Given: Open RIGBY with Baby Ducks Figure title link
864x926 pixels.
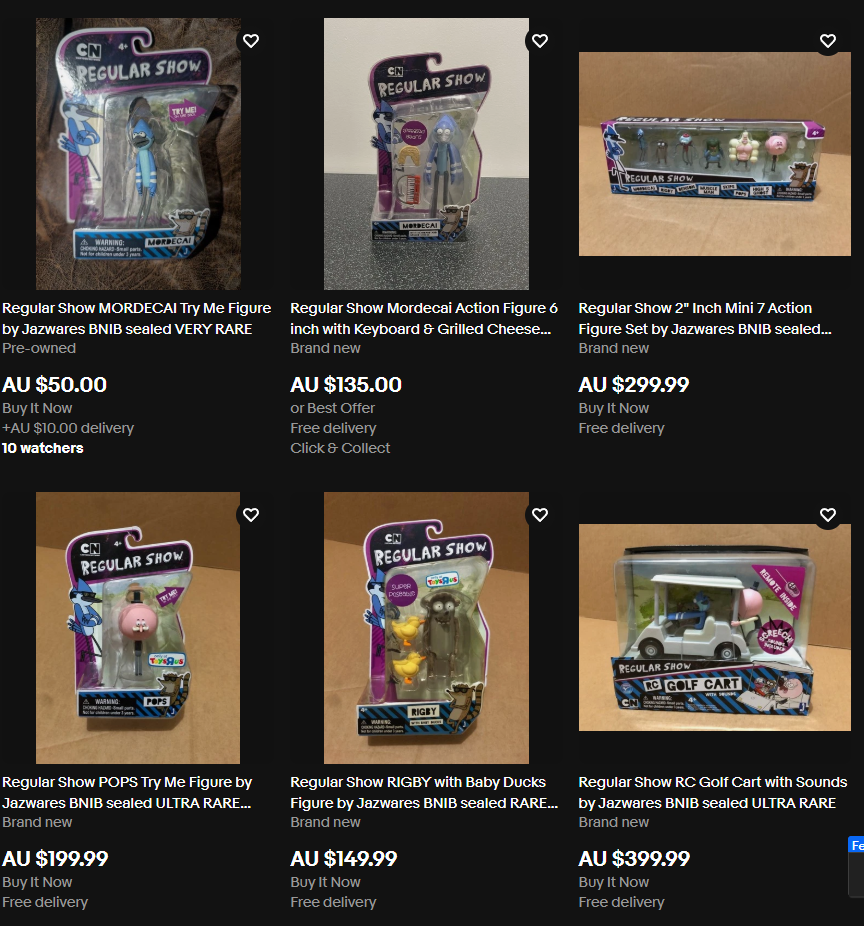Looking at the screenshot, I should [x=424, y=793].
